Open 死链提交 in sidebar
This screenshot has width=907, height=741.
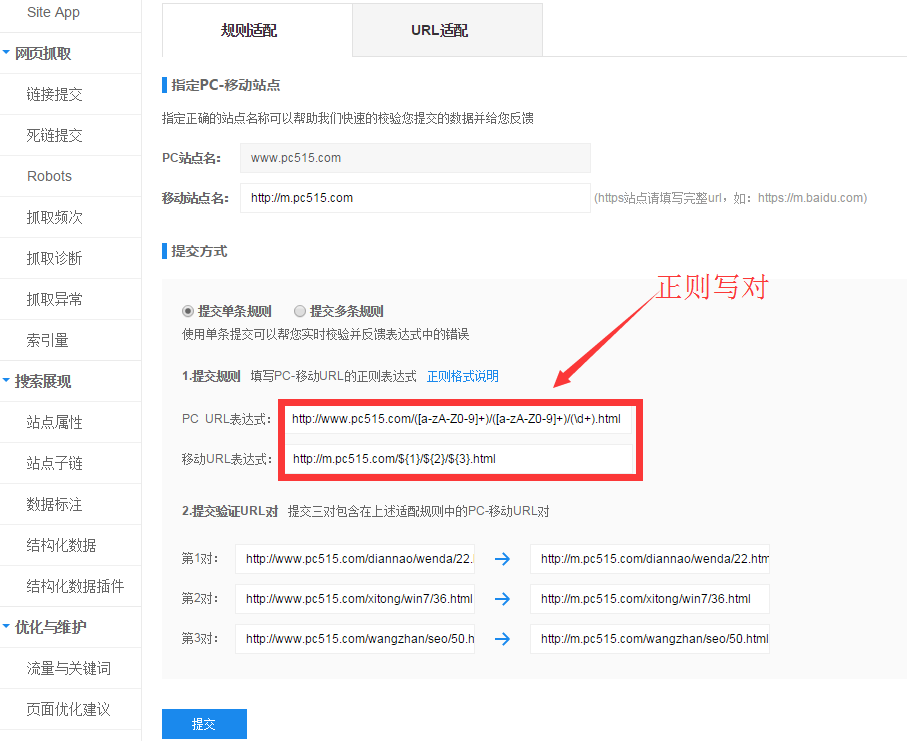click(x=54, y=135)
